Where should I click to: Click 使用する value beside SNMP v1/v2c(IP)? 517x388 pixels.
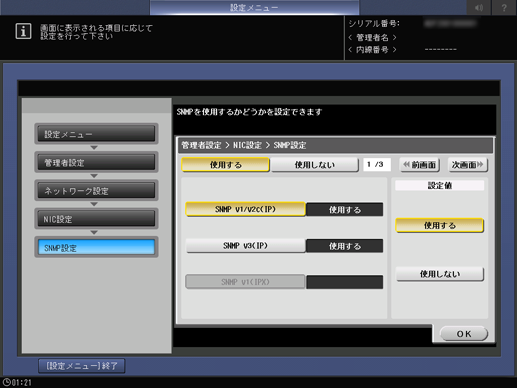[345, 210]
